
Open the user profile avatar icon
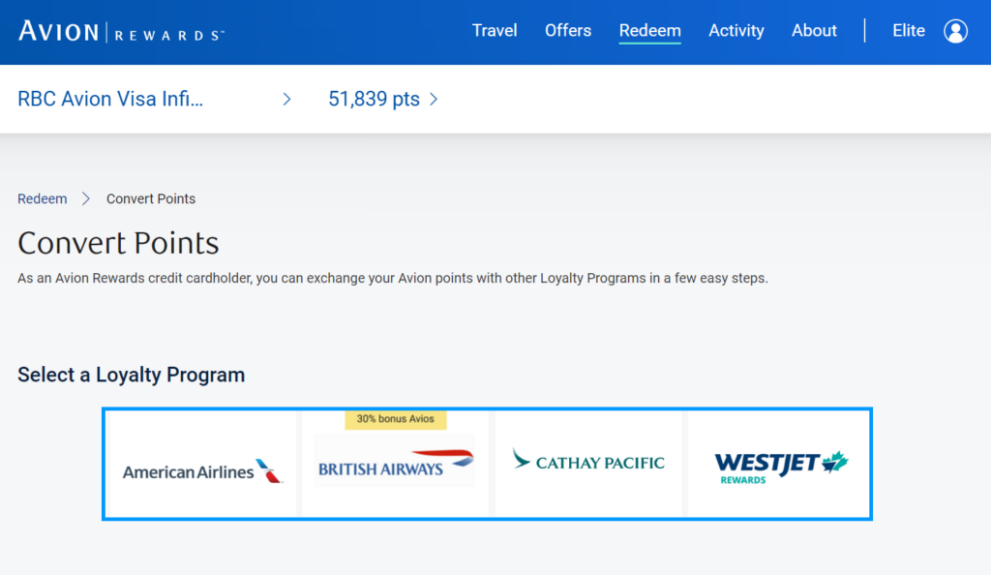[x=956, y=31]
